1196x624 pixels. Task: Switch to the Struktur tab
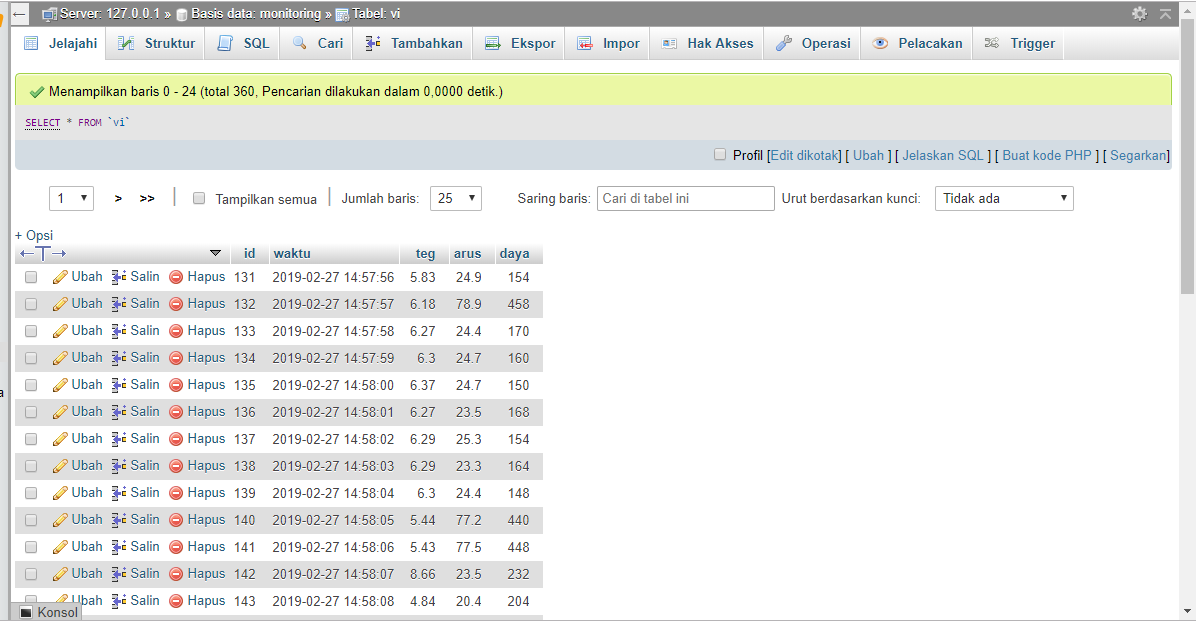pyautogui.click(x=157, y=43)
